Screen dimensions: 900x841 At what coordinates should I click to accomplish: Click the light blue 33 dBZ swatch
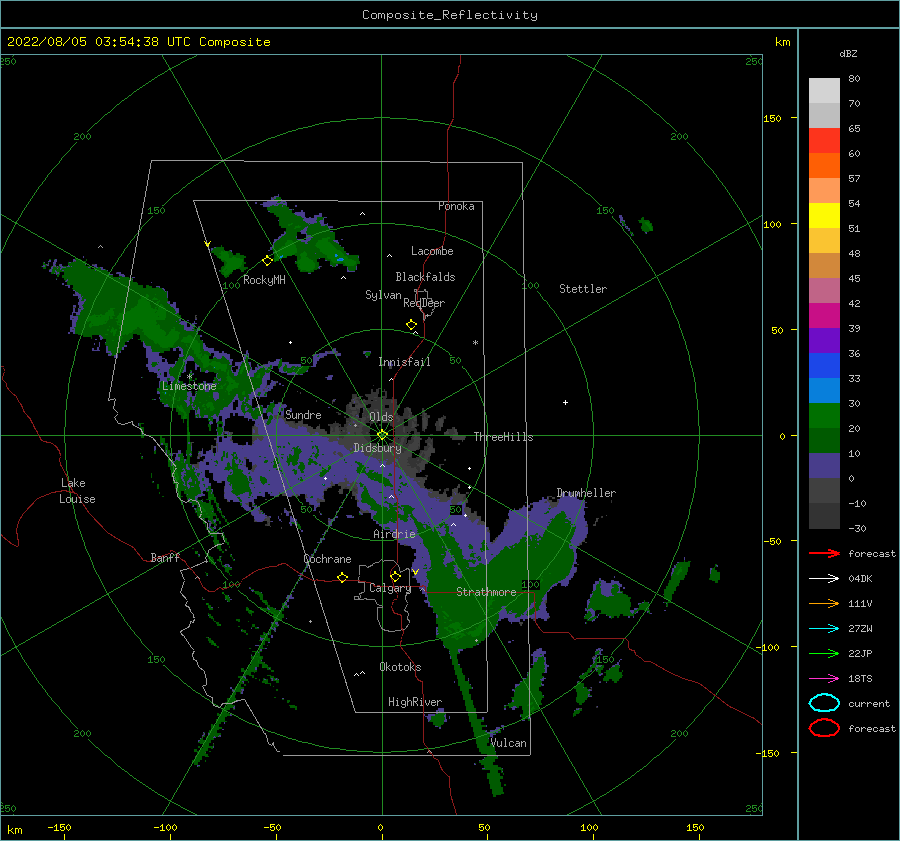tap(824, 390)
